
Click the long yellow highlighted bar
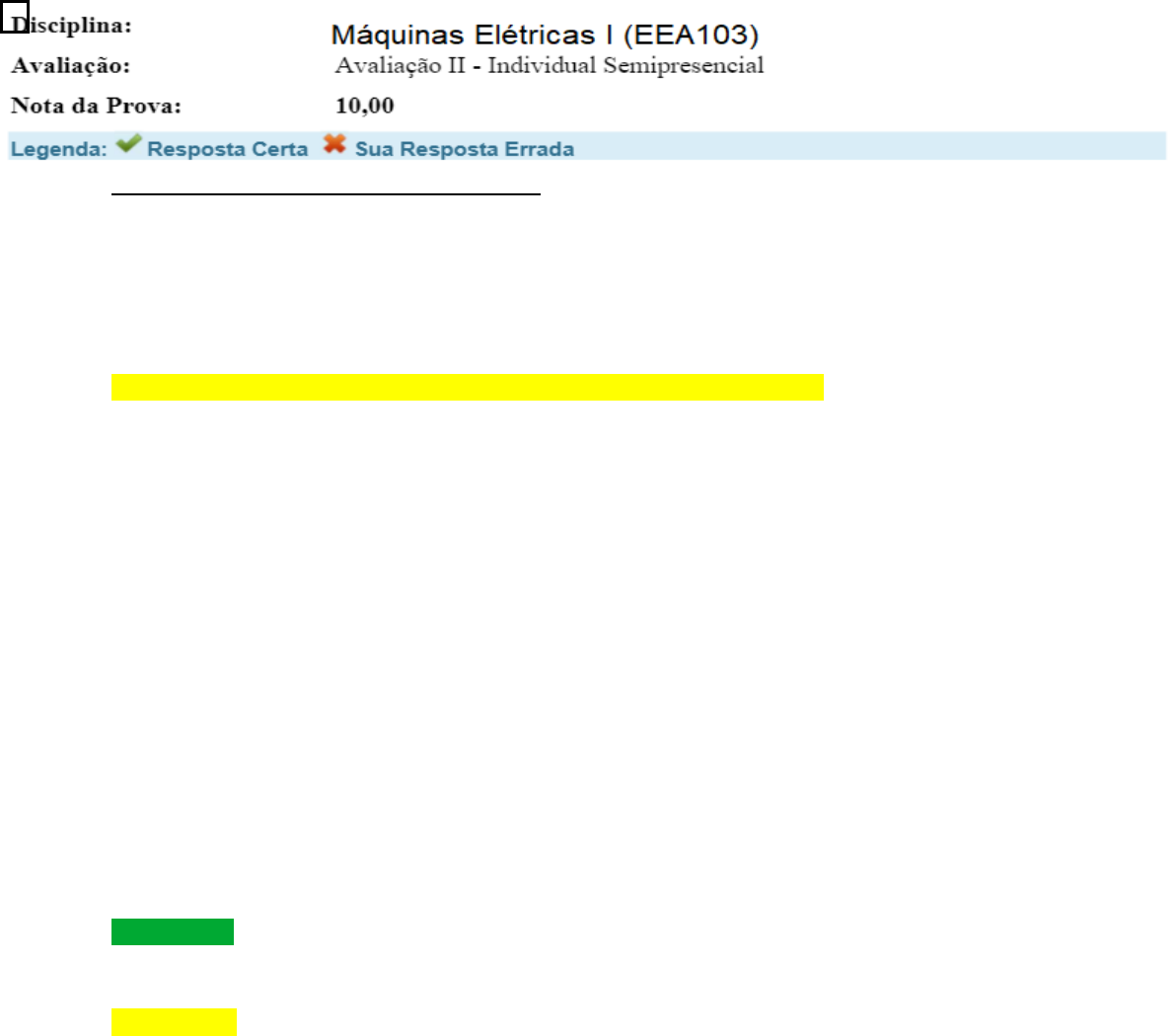point(467,387)
